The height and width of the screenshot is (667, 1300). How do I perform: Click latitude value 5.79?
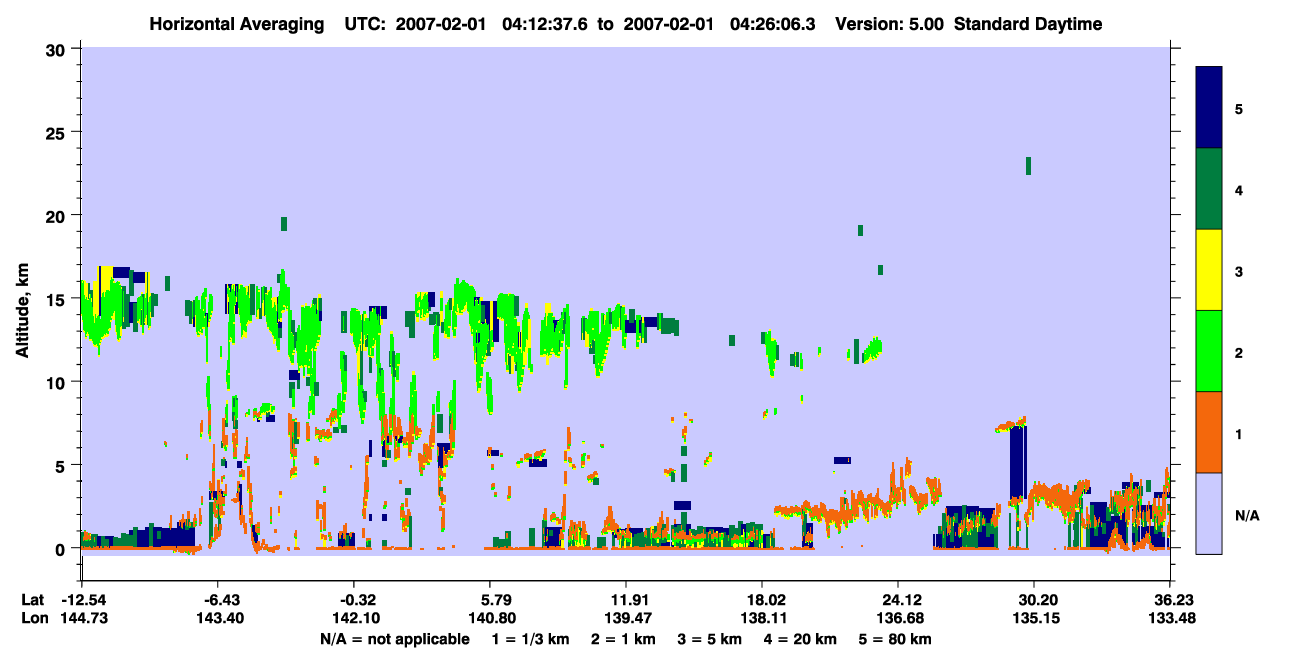[x=490, y=600]
